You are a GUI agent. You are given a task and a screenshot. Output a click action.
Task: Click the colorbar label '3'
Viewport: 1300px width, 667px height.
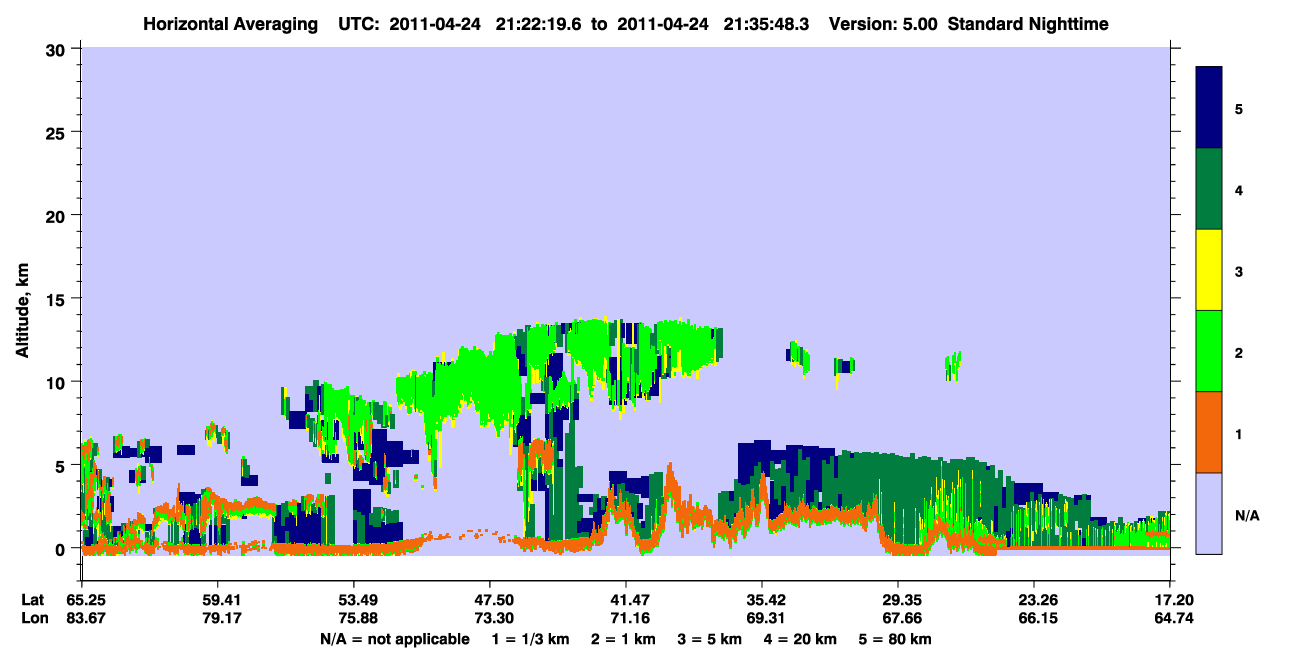pyautogui.click(x=1239, y=271)
